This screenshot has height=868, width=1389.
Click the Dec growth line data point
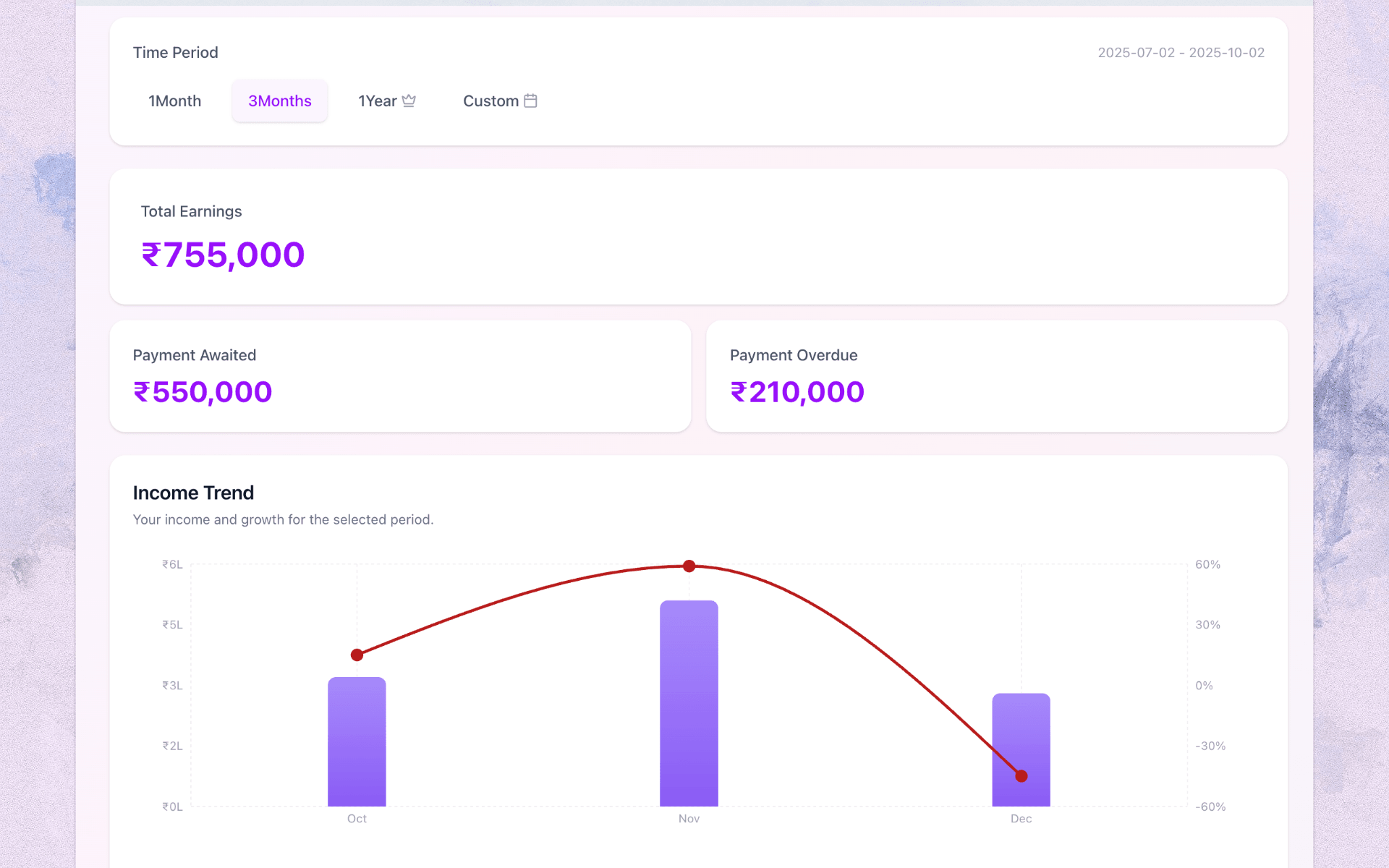click(x=1021, y=776)
